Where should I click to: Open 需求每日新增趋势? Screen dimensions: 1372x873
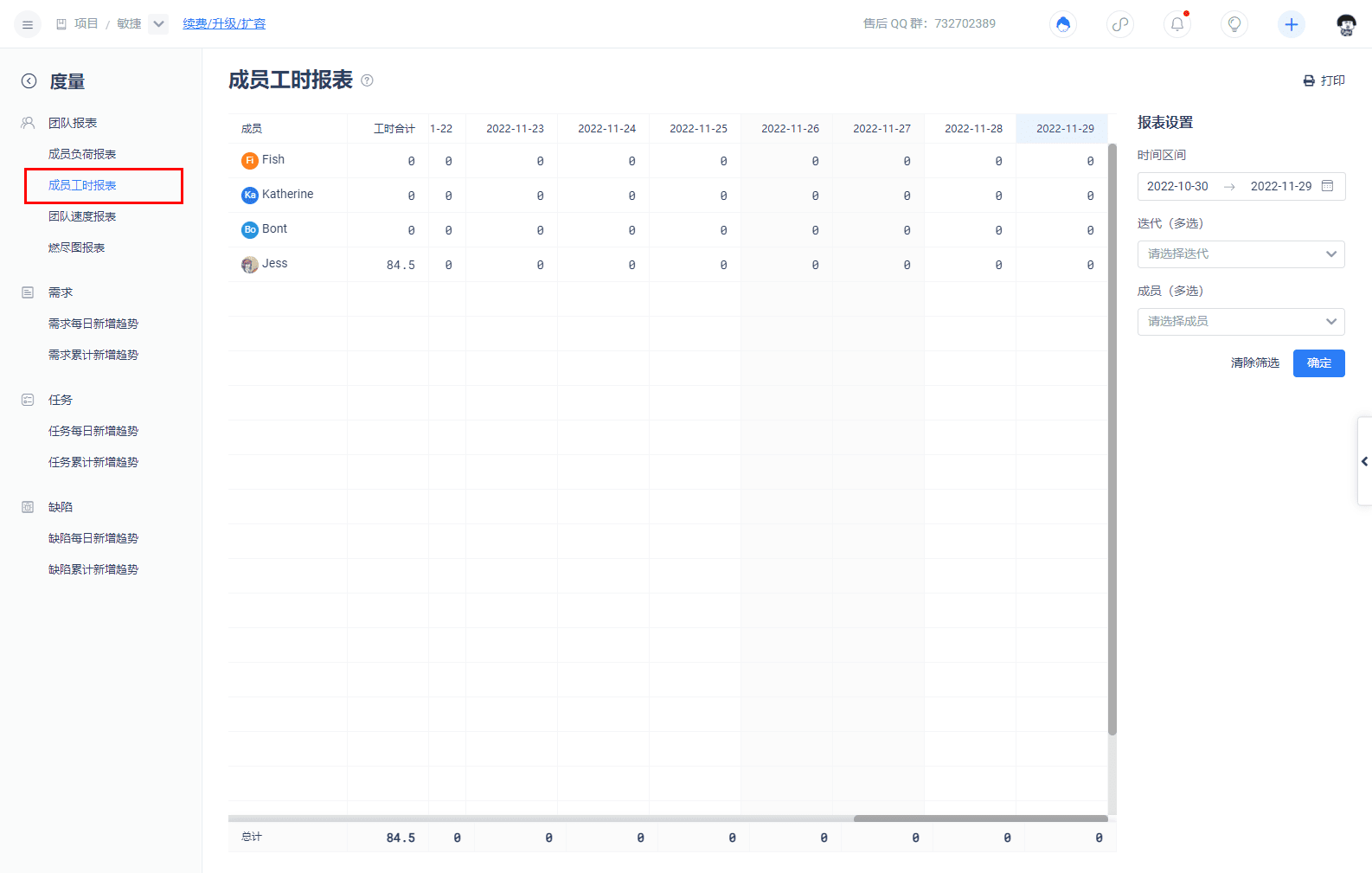[93, 324]
